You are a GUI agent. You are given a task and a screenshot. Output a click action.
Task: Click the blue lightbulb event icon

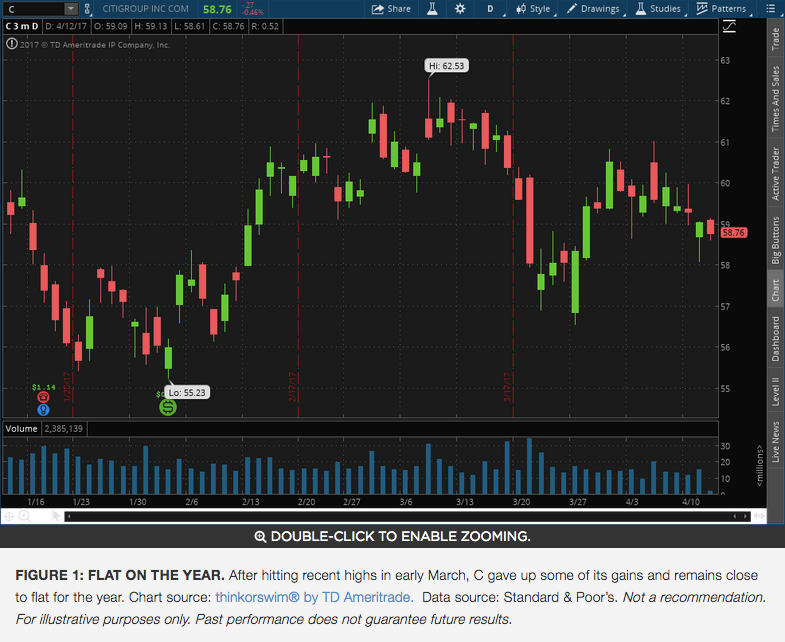tap(44, 410)
